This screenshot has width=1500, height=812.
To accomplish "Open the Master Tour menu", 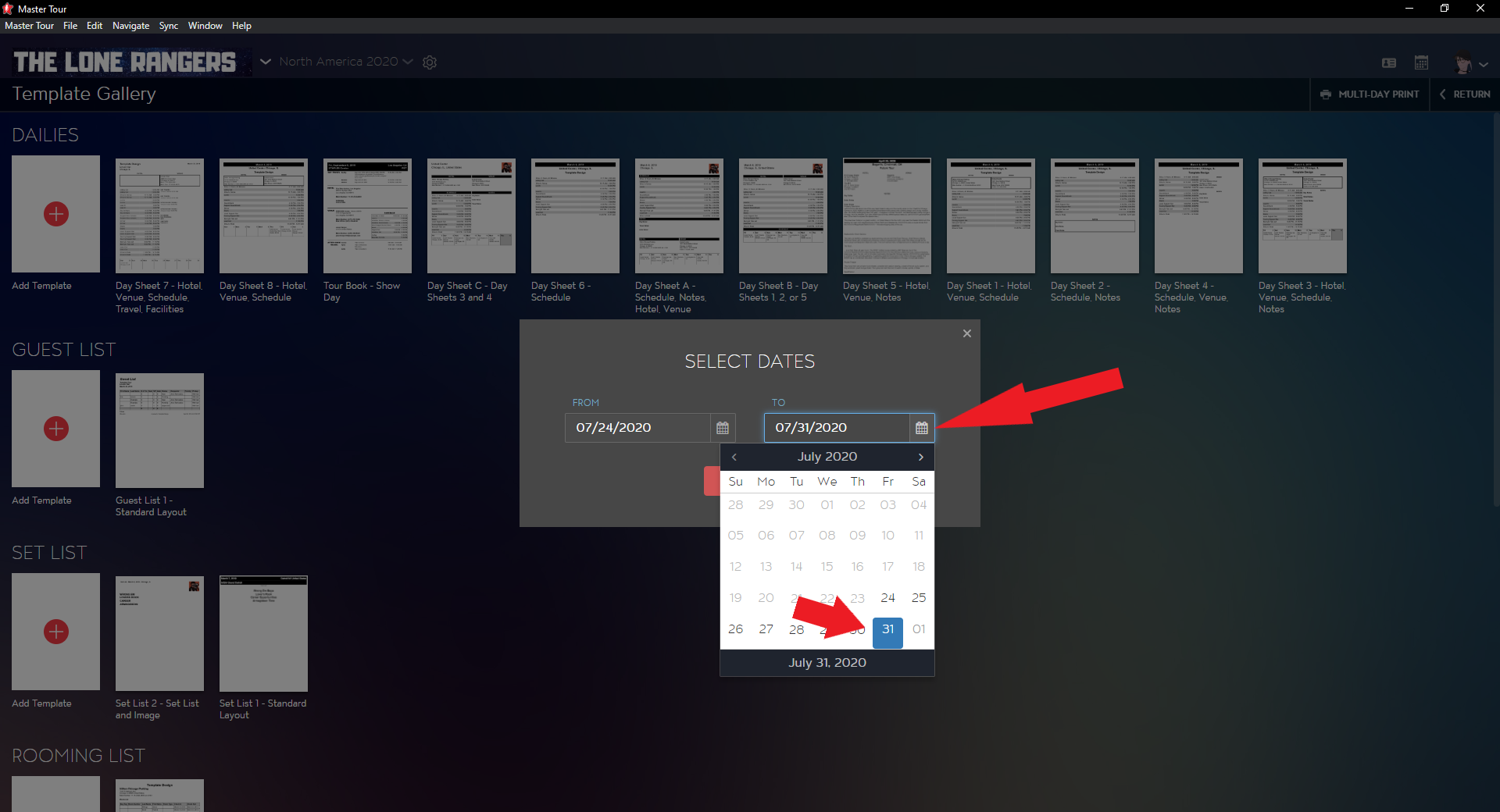I will point(29,26).
